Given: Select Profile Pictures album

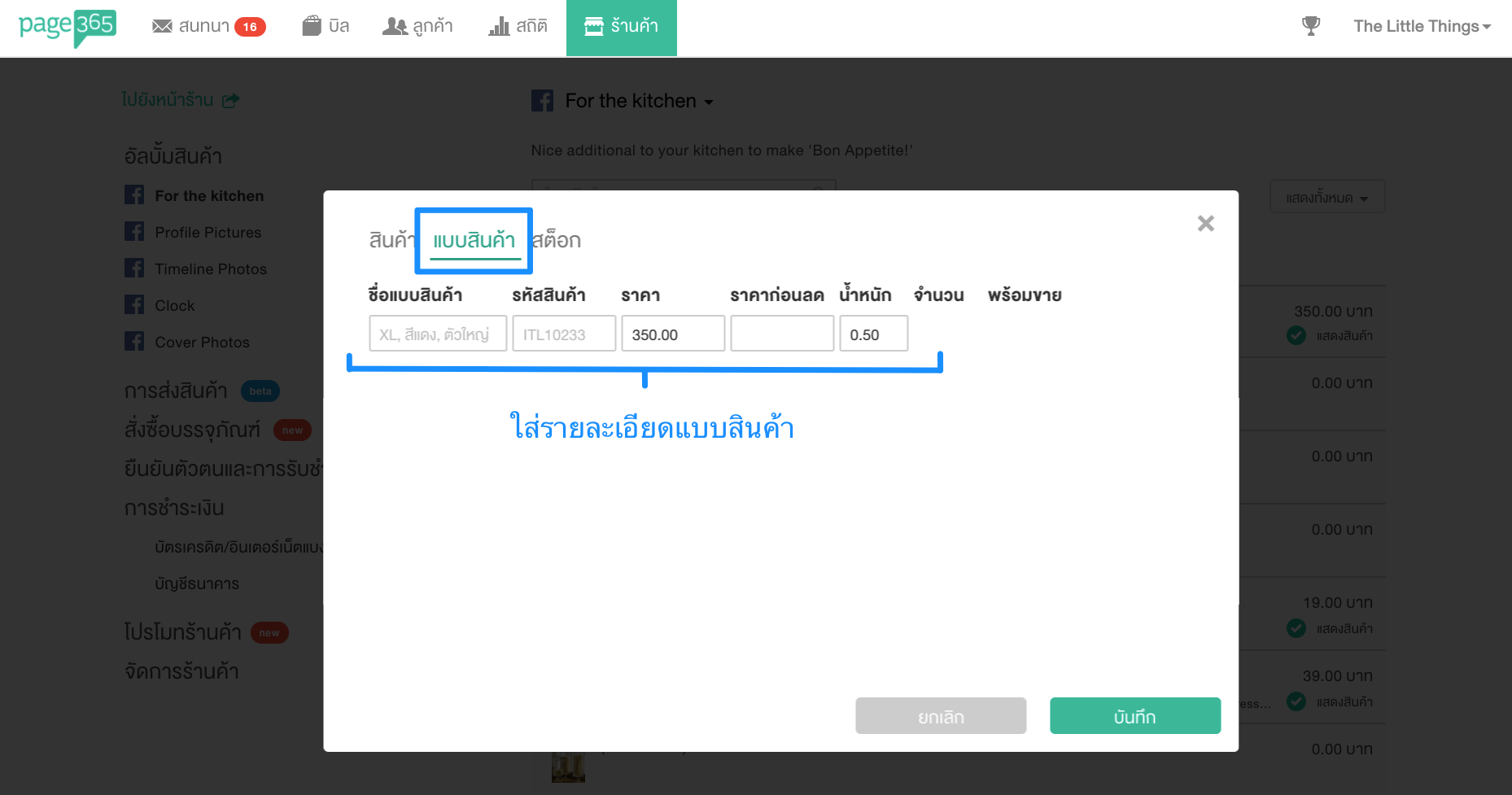Looking at the screenshot, I should (x=208, y=232).
